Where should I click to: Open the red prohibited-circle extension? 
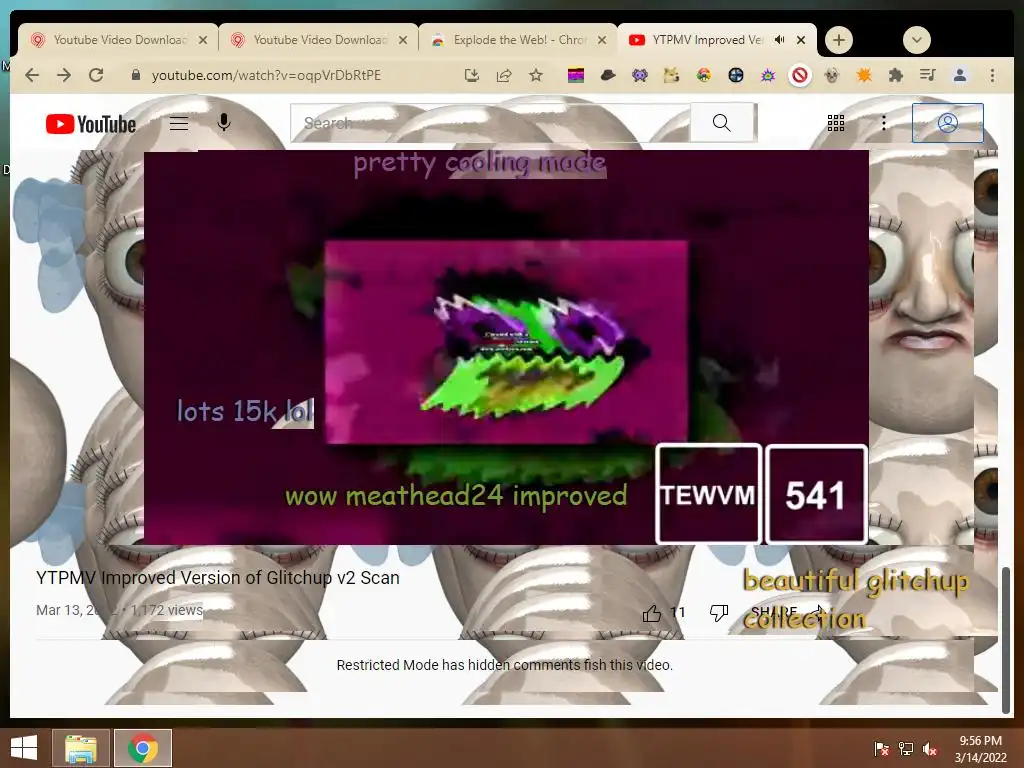(800, 76)
